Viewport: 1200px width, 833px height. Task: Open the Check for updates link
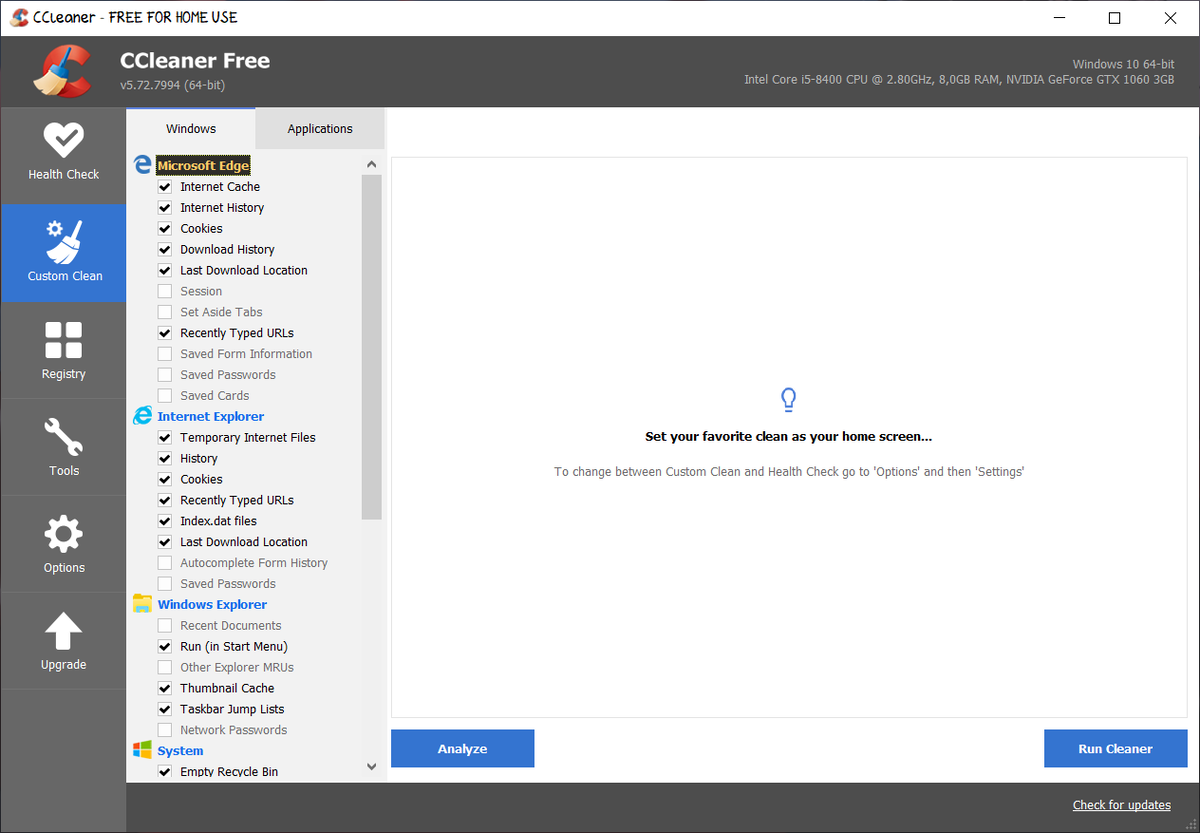point(1121,804)
